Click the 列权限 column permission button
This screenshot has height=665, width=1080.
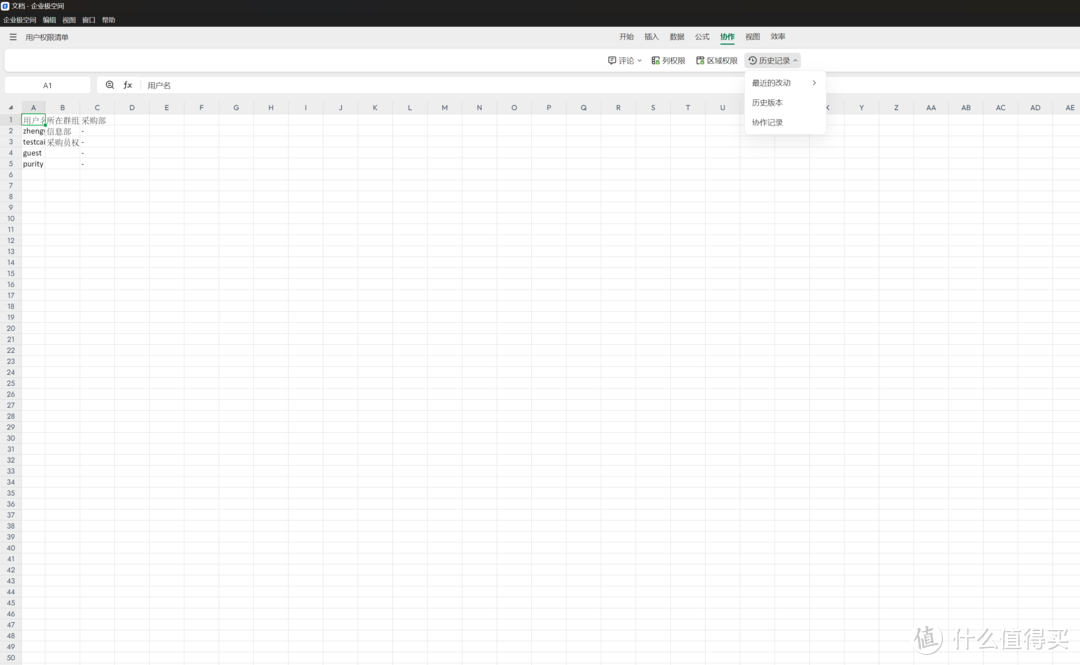coord(668,61)
